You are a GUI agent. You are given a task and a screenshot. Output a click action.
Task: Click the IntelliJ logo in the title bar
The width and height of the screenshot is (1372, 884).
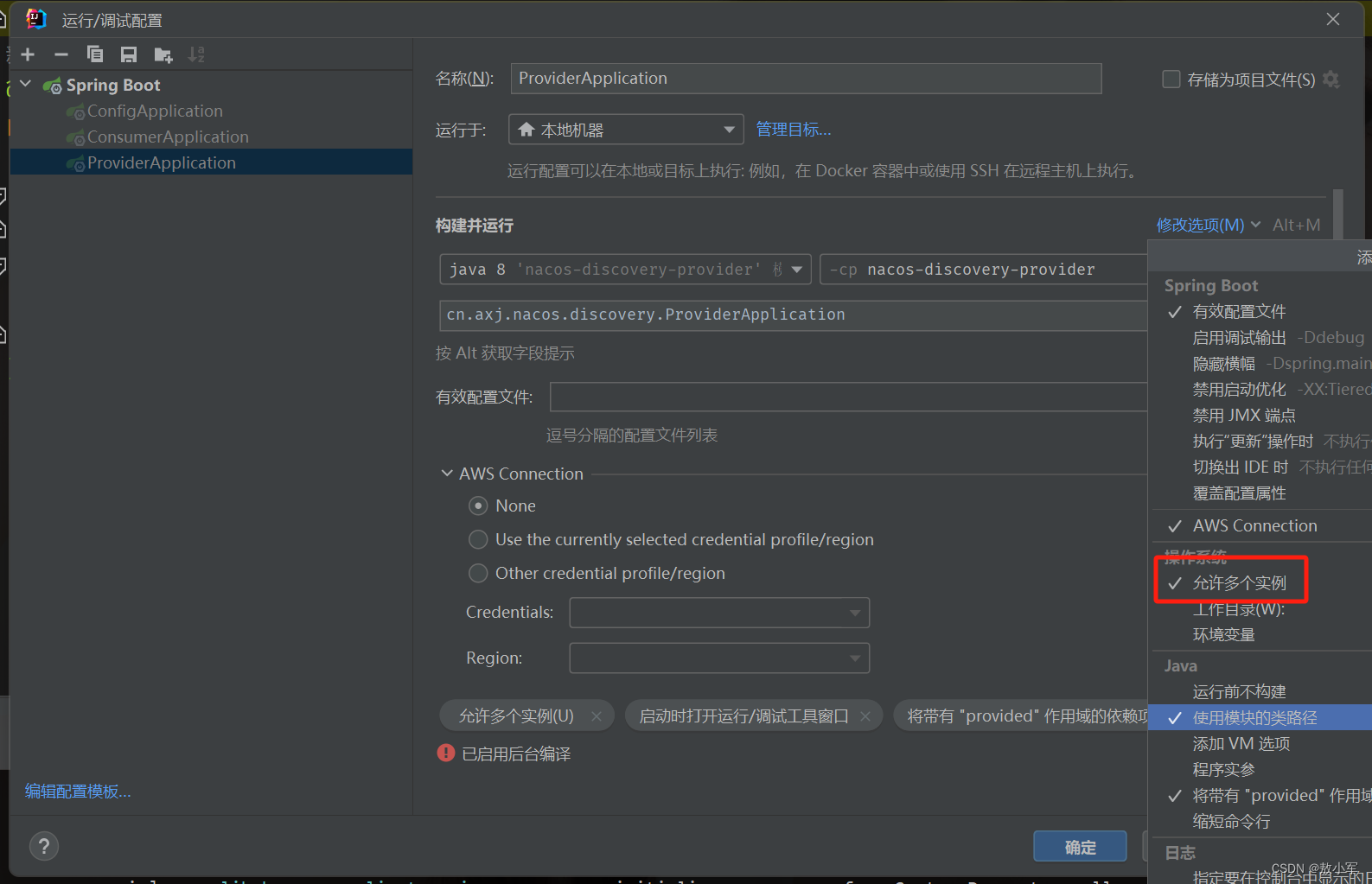[36, 19]
